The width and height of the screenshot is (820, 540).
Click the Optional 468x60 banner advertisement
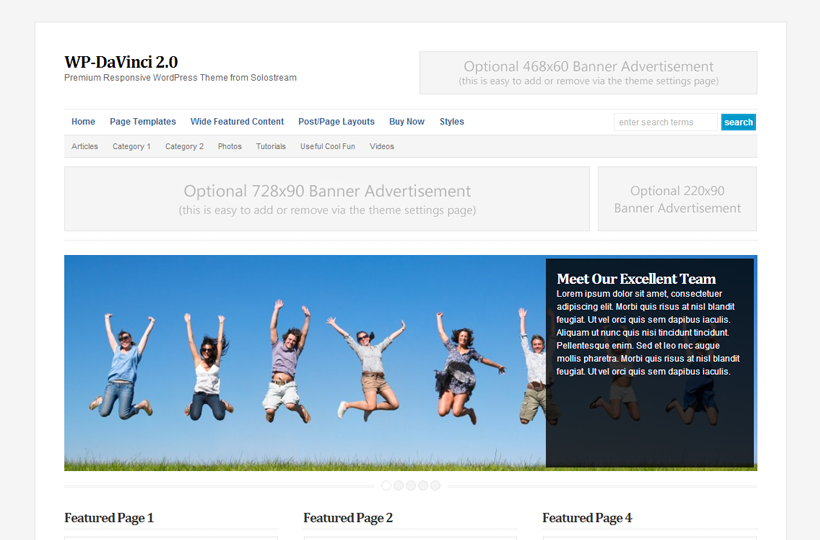coord(588,73)
